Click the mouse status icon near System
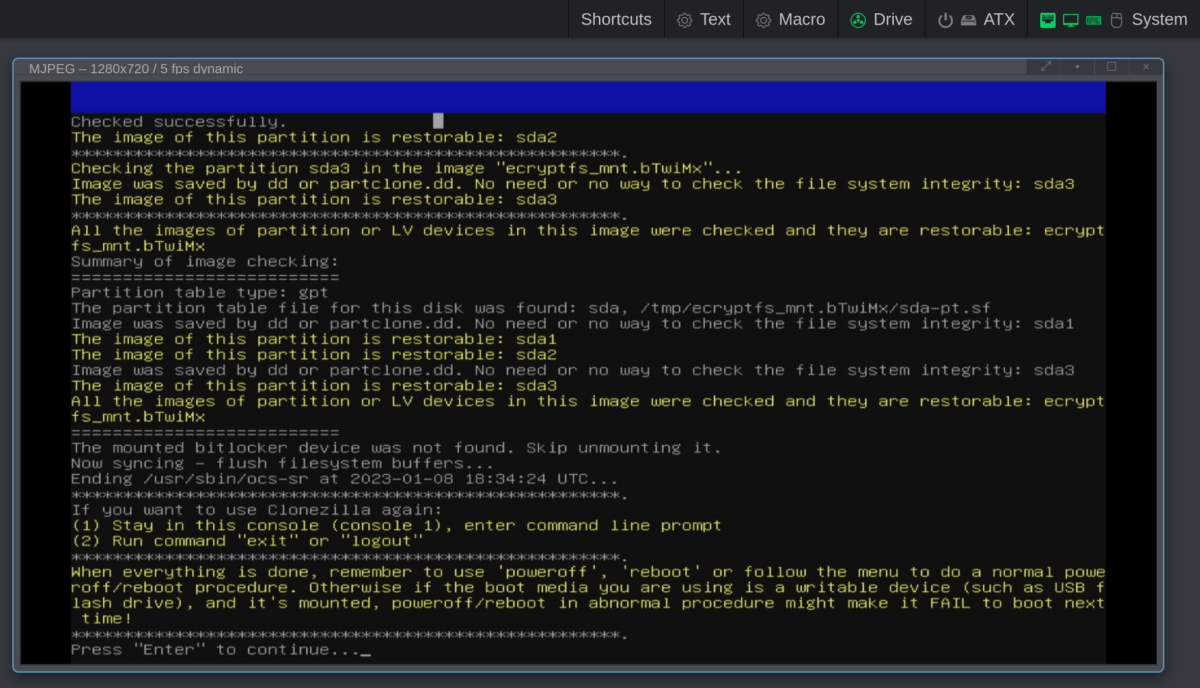Image resolution: width=1200 pixels, height=688 pixels. pos(1115,19)
